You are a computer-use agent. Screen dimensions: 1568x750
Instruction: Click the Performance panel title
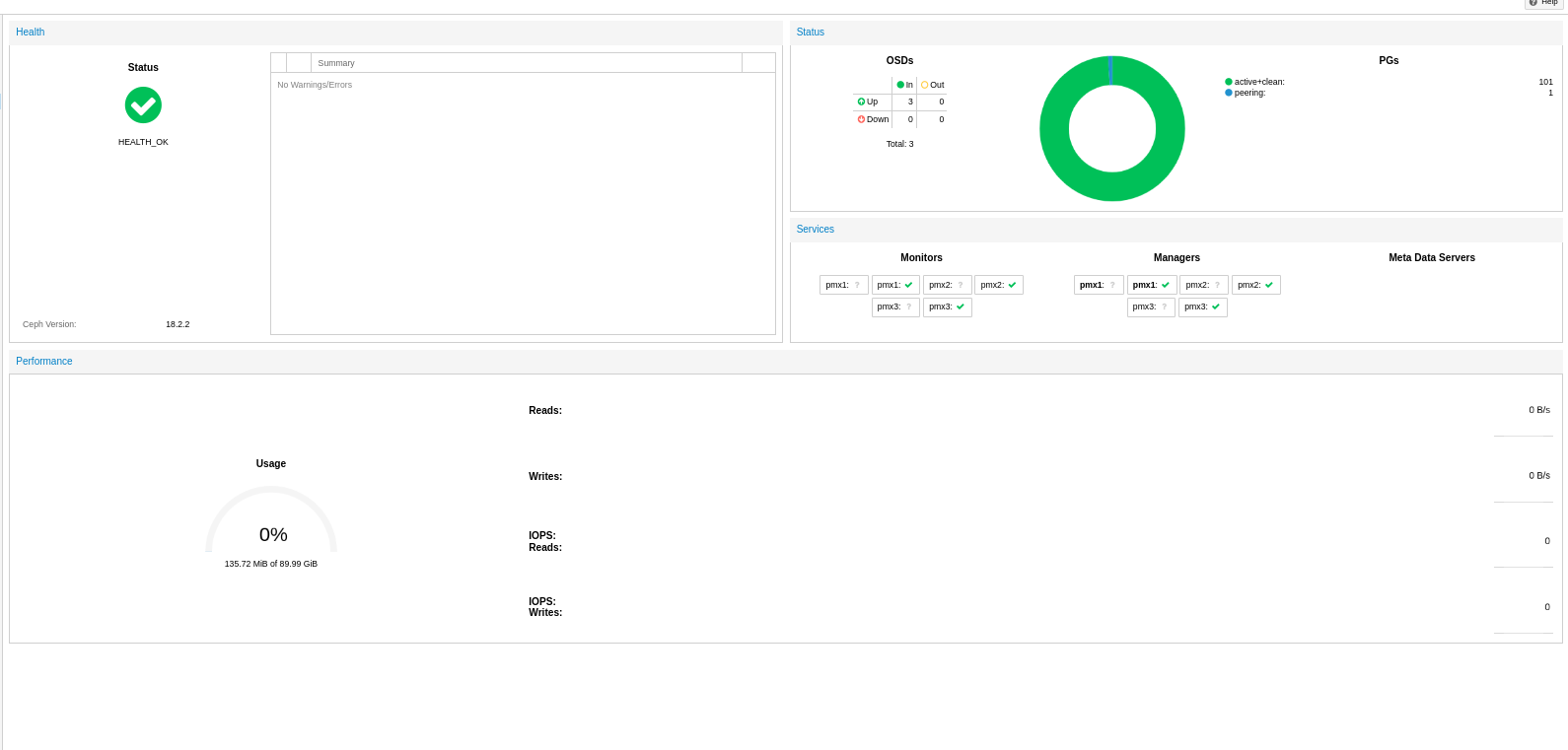(x=44, y=362)
